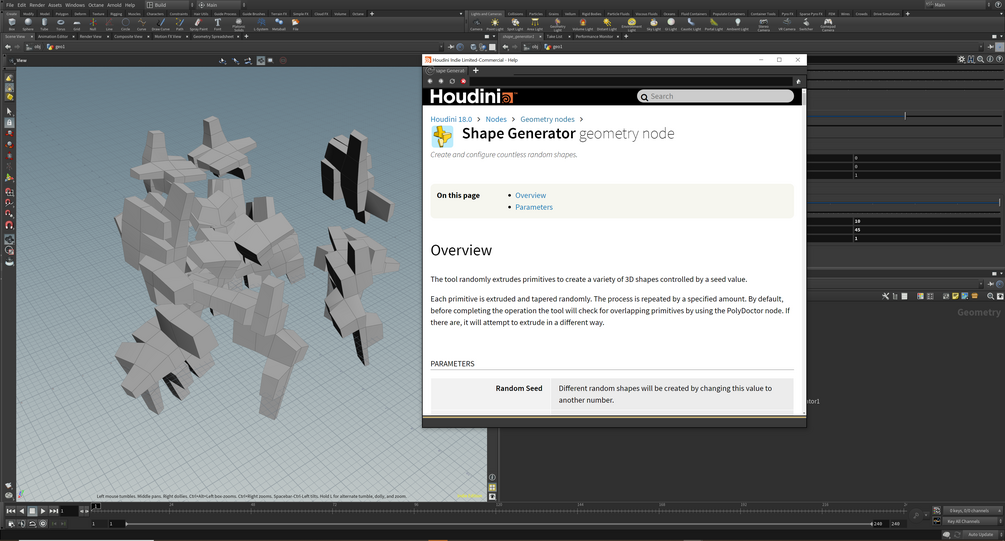This screenshot has width=1005, height=541.
Task: Choose the Spray Paint tool
Action: point(199,24)
